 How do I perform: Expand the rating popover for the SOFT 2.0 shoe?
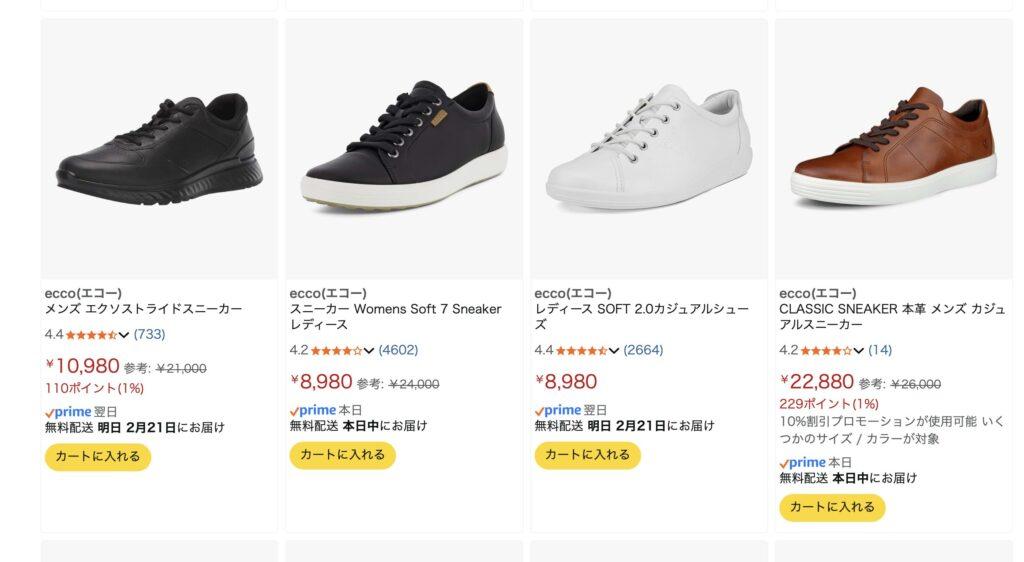tap(614, 351)
